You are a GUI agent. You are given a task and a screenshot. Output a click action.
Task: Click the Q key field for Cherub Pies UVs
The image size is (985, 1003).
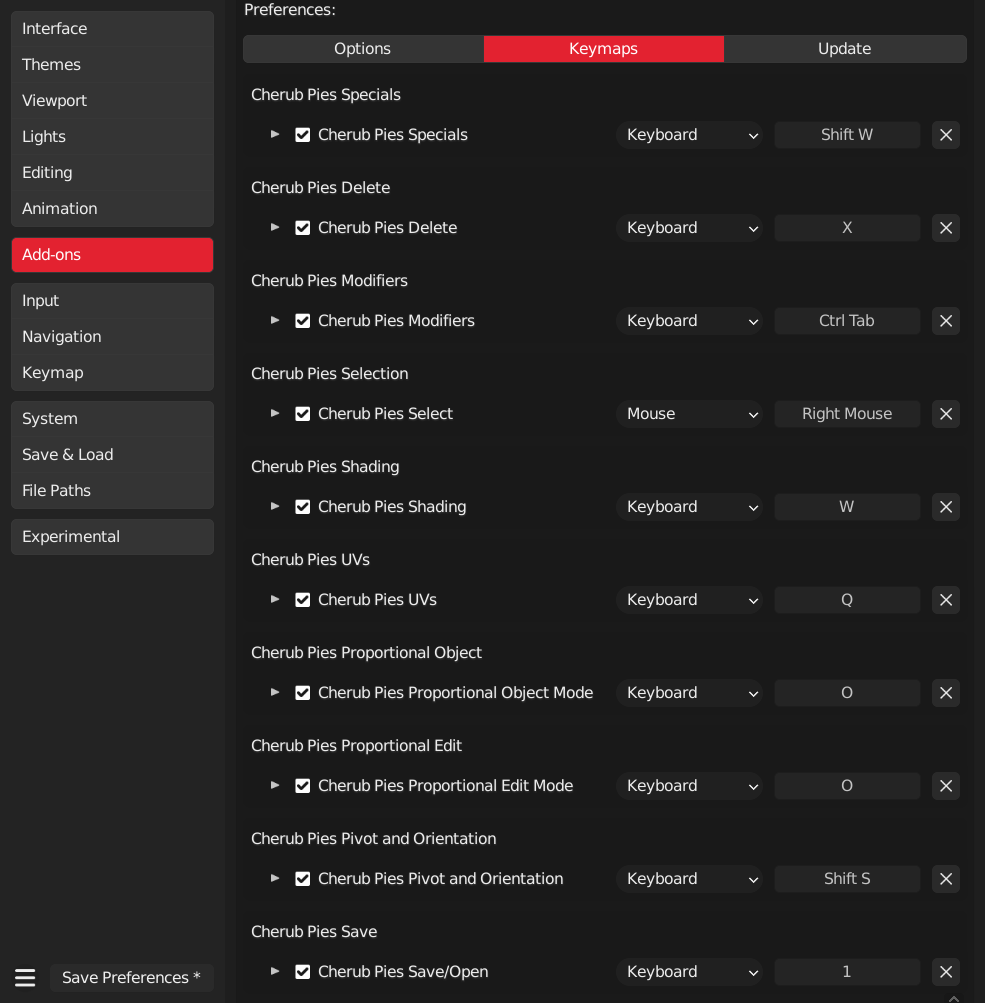click(x=847, y=600)
